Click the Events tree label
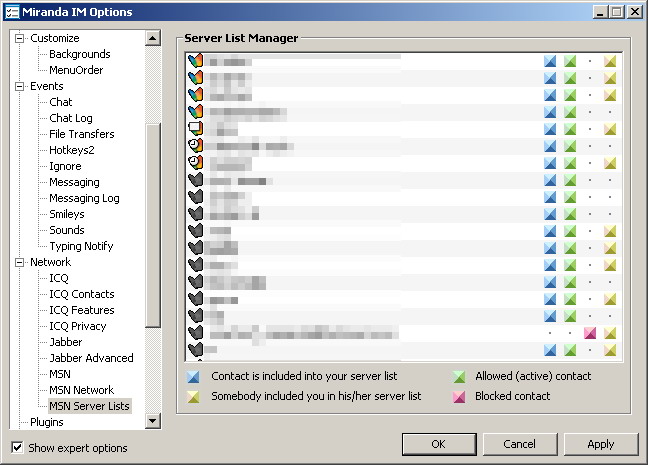 point(47,86)
